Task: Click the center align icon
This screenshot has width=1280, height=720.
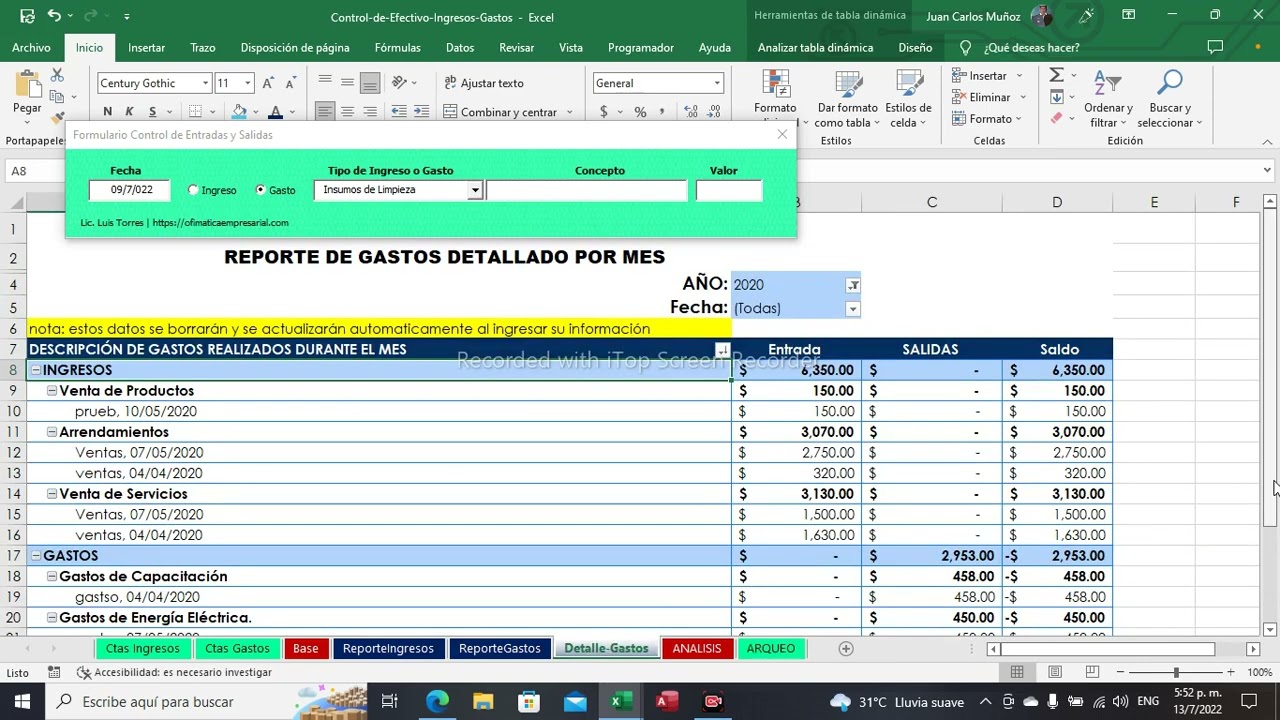Action: coord(347,111)
